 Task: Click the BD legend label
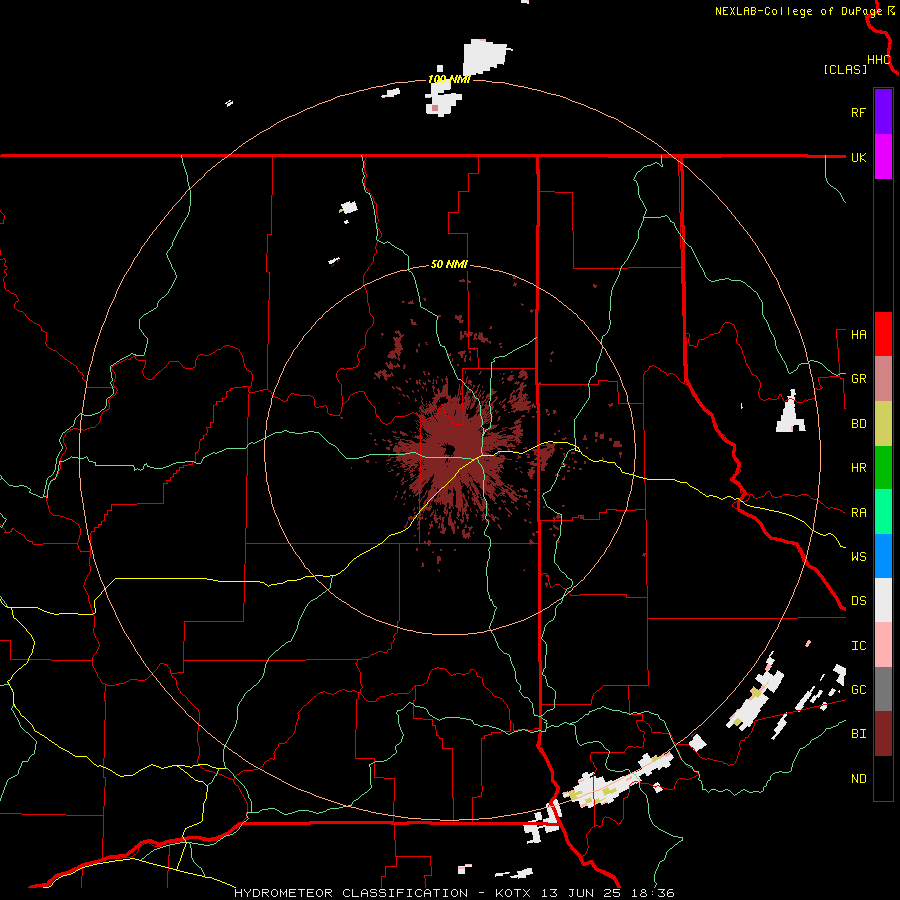pos(858,424)
